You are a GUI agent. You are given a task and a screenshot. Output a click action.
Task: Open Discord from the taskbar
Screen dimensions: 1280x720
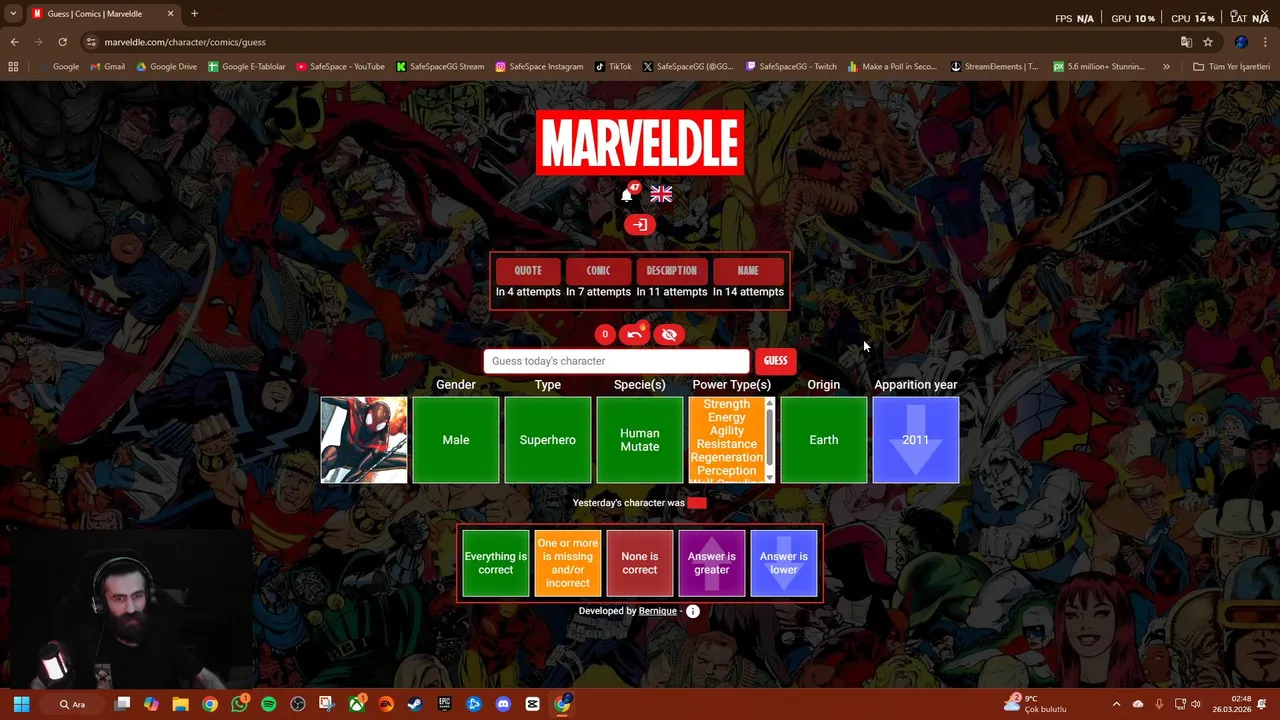(503, 704)
